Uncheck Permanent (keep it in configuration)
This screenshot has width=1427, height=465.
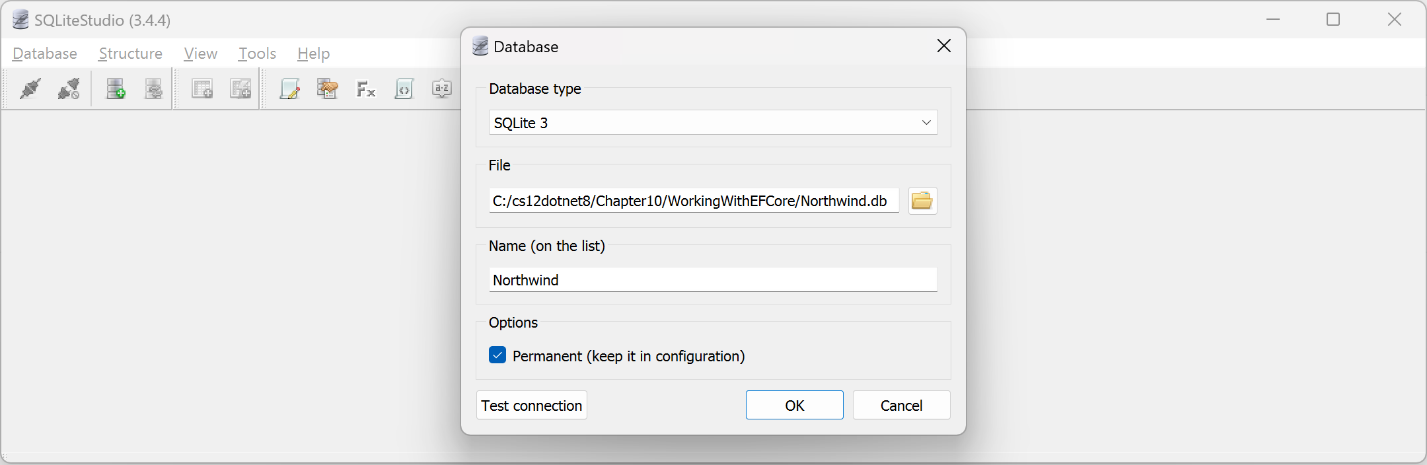[x=497, y=355]
